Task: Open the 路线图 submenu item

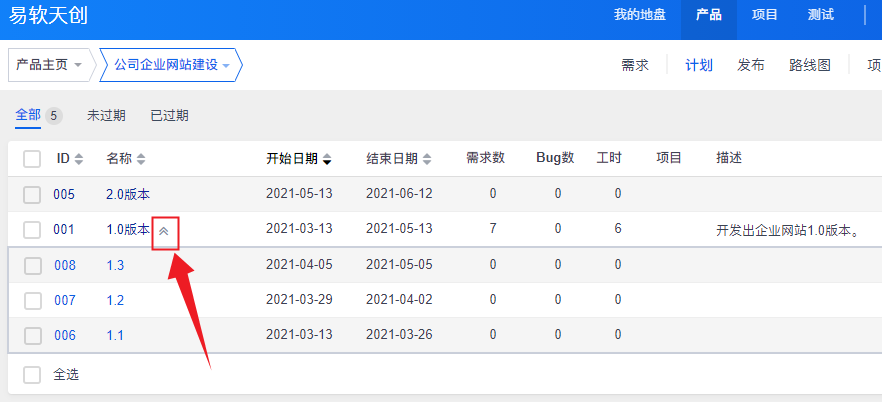Action: tap(810, 65)
